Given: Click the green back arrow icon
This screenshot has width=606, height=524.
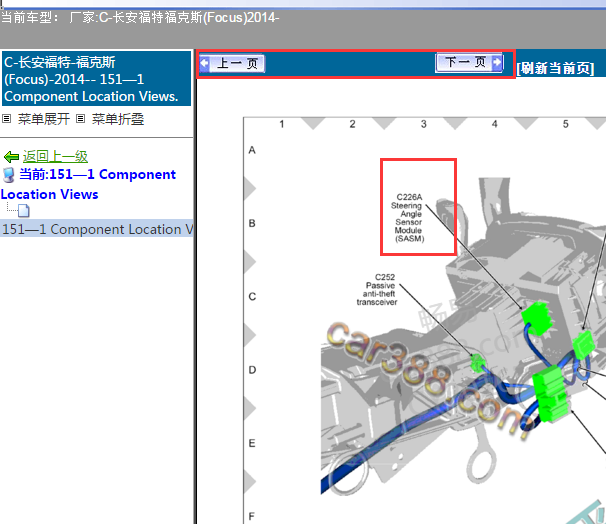Looking at the screenshot, I should coord(11,157).
